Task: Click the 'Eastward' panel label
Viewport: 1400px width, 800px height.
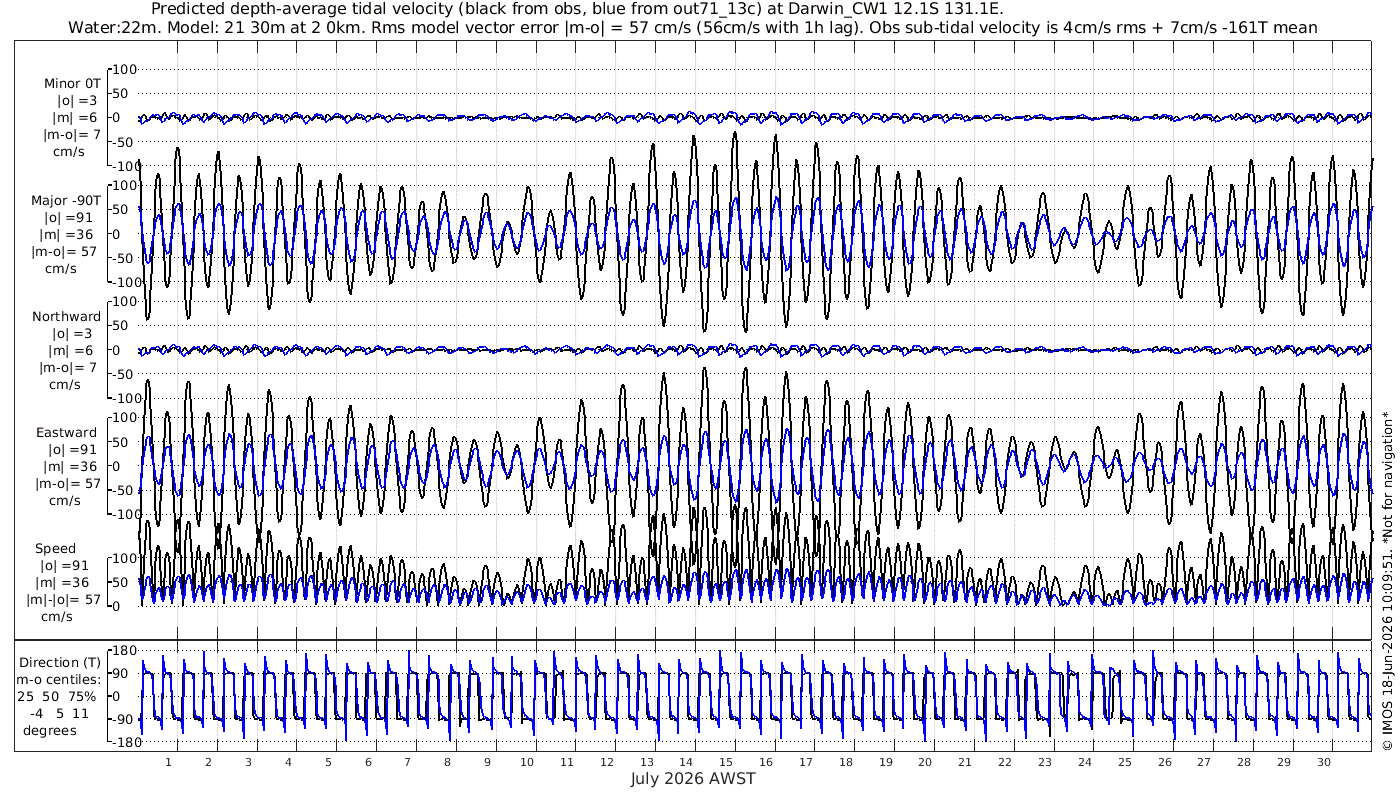Action: (66, 433)
